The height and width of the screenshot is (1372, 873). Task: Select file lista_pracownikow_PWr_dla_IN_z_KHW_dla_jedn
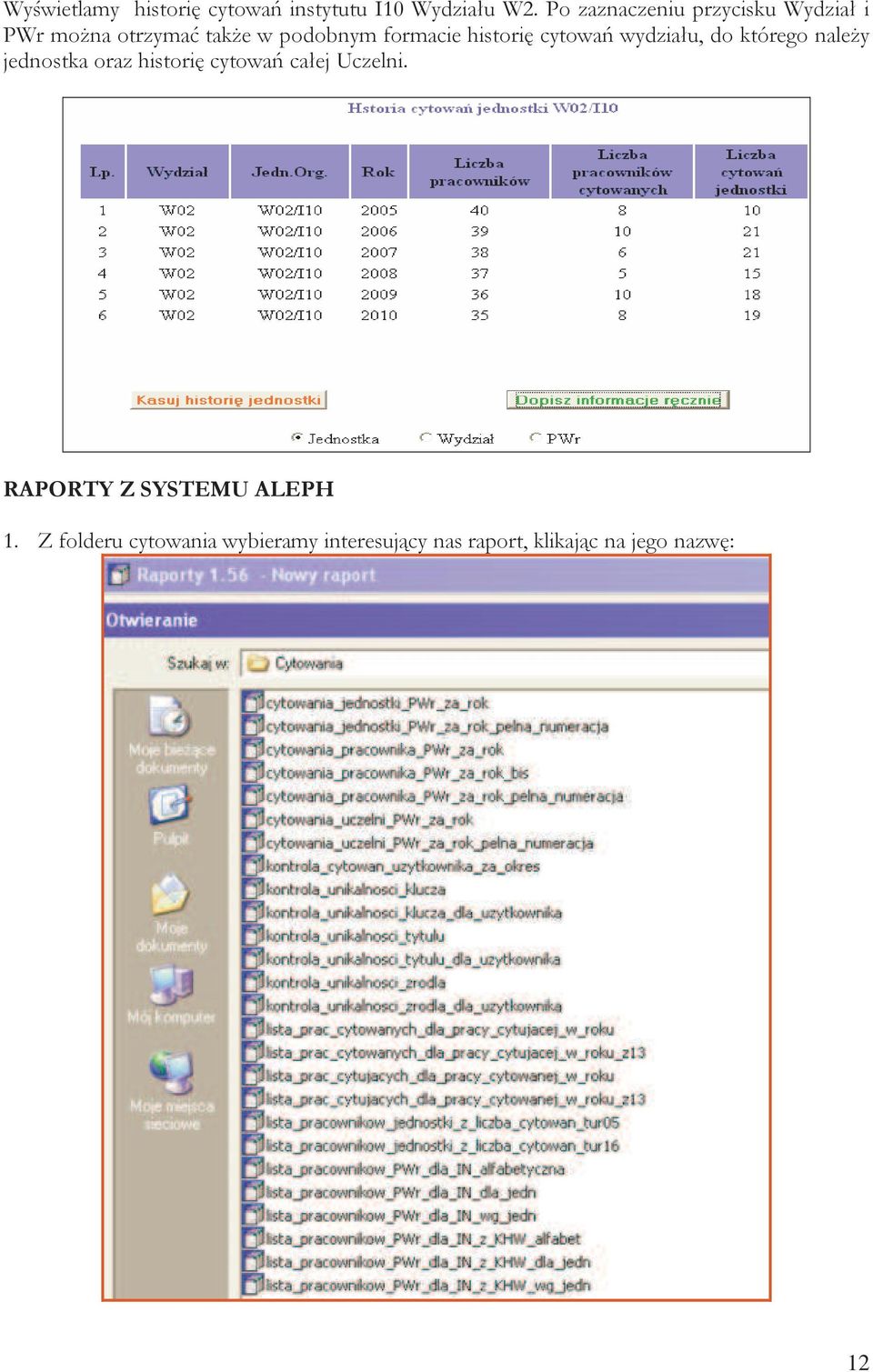click(x=427, y=1262)
